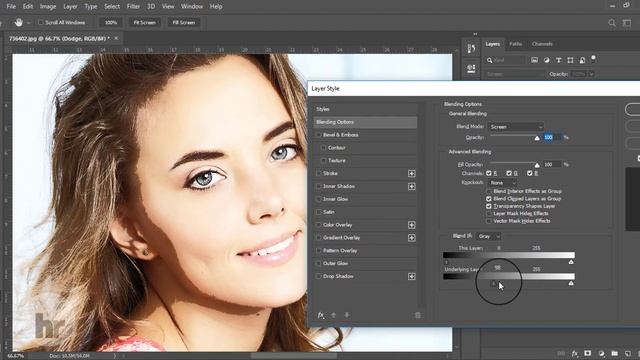Viewport: 640px width, 360px height.
Task: Click the Fill Screen button
Action: click(183, 22)
